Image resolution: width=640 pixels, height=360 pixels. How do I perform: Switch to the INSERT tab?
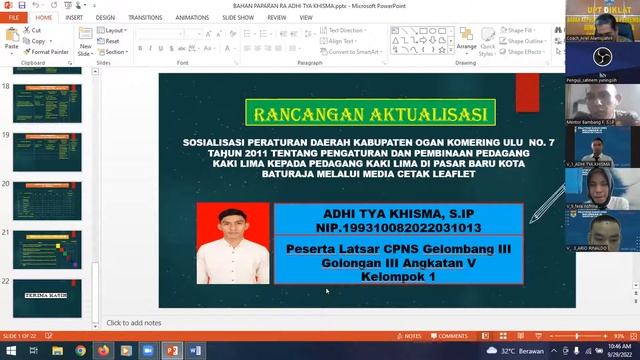(74, 18)
